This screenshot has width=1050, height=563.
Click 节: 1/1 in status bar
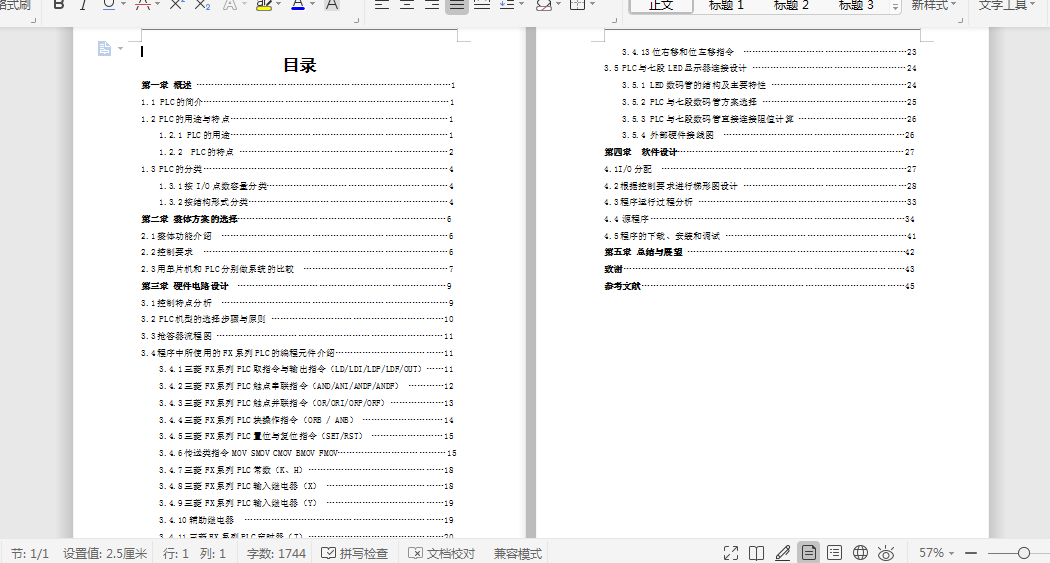(x=29, y=553)
